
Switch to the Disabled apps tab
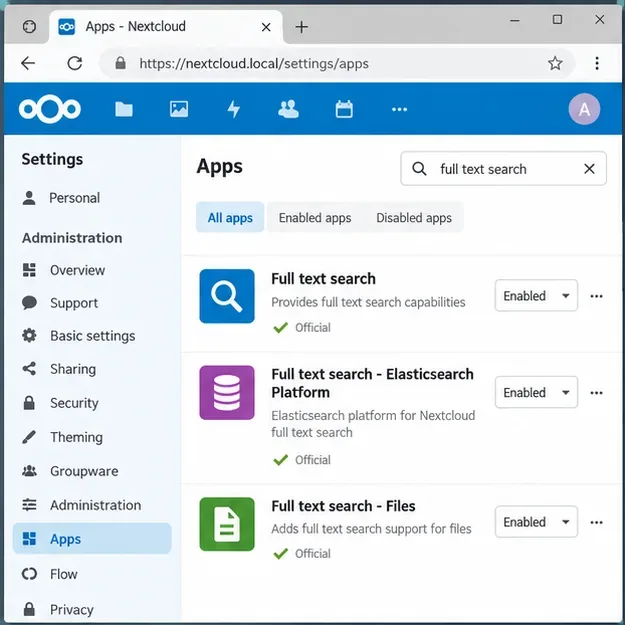414,217
